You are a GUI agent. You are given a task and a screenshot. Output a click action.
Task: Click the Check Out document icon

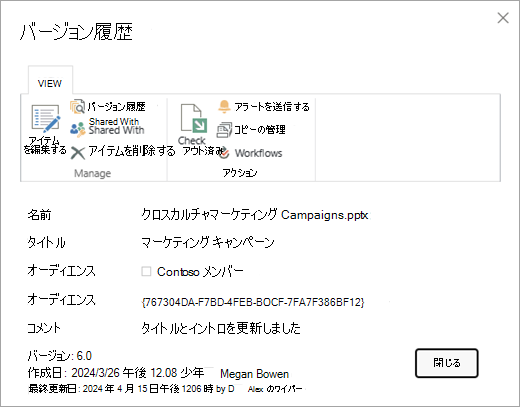[194, 118]
